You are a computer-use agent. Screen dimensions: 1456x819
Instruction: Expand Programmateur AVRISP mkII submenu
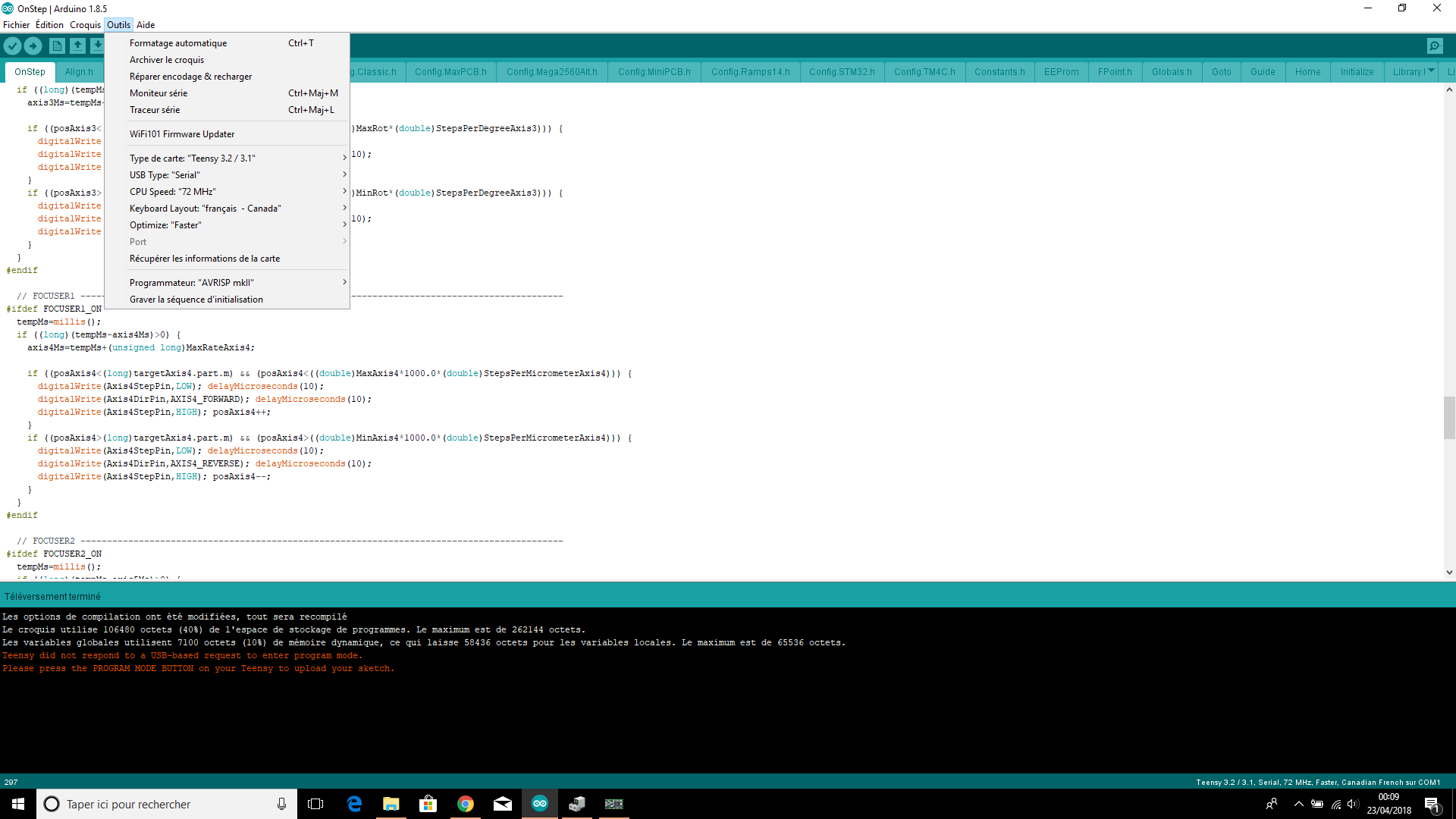pyautogui.click(x=227, y=283)
